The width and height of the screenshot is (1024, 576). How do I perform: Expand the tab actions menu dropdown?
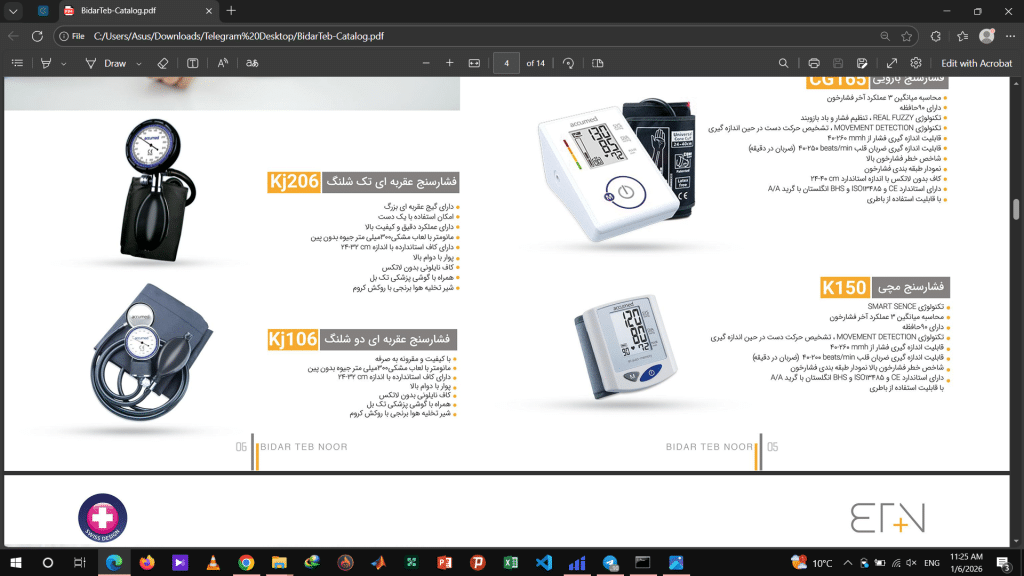coord(13,11)
